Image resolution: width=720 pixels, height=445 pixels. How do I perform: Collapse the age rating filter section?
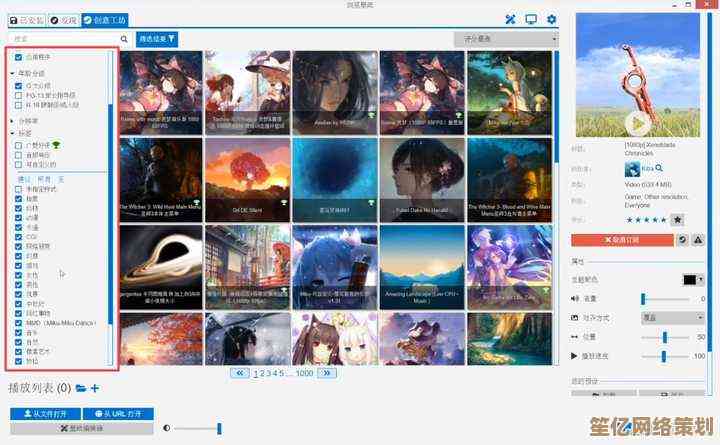(12, 73)
